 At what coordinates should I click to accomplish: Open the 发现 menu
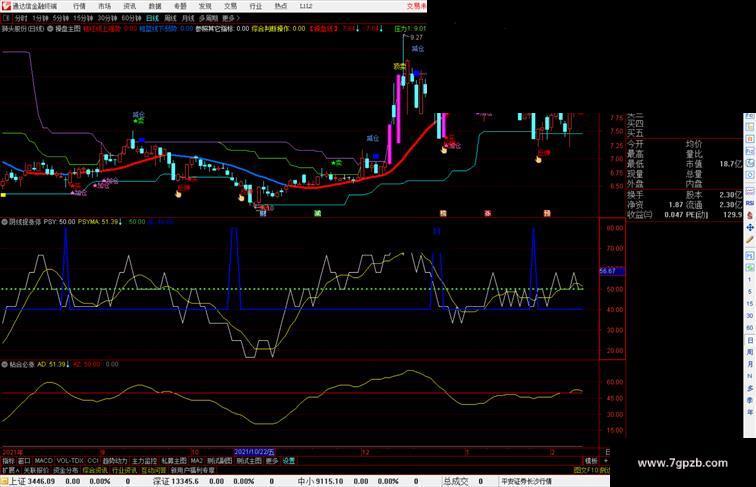pyautogui.click(x=205, y=6)
